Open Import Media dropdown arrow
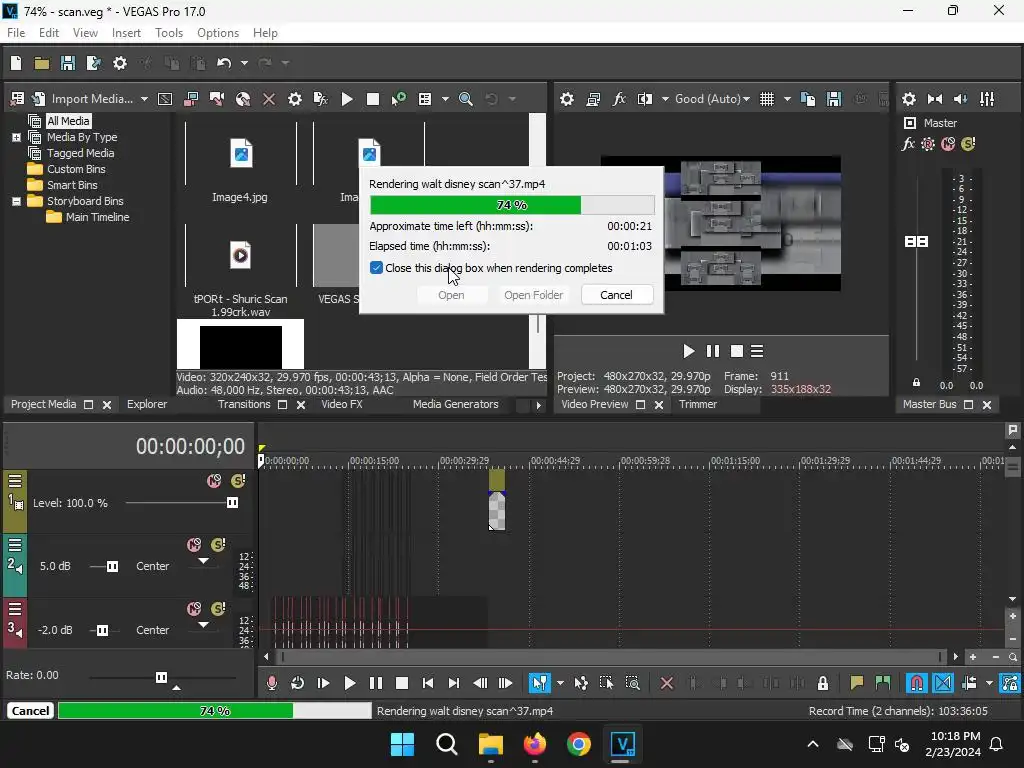Viewport: 1024px width, 768px height. point(144,99)
